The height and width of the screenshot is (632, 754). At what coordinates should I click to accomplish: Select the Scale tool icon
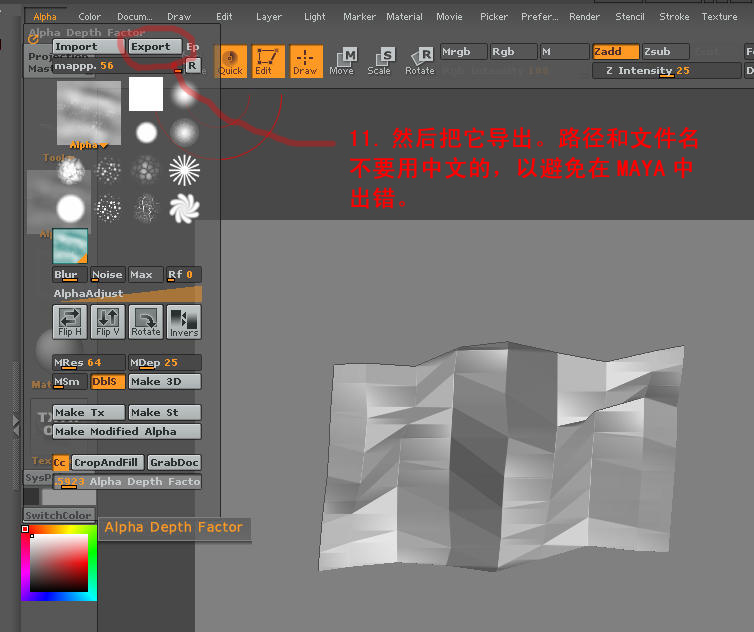(x=379, y=62)
